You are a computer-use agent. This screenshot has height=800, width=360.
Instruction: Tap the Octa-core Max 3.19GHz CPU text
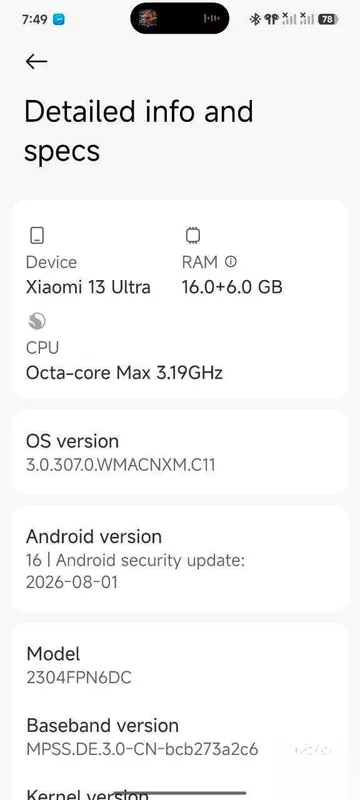point(124,373)
